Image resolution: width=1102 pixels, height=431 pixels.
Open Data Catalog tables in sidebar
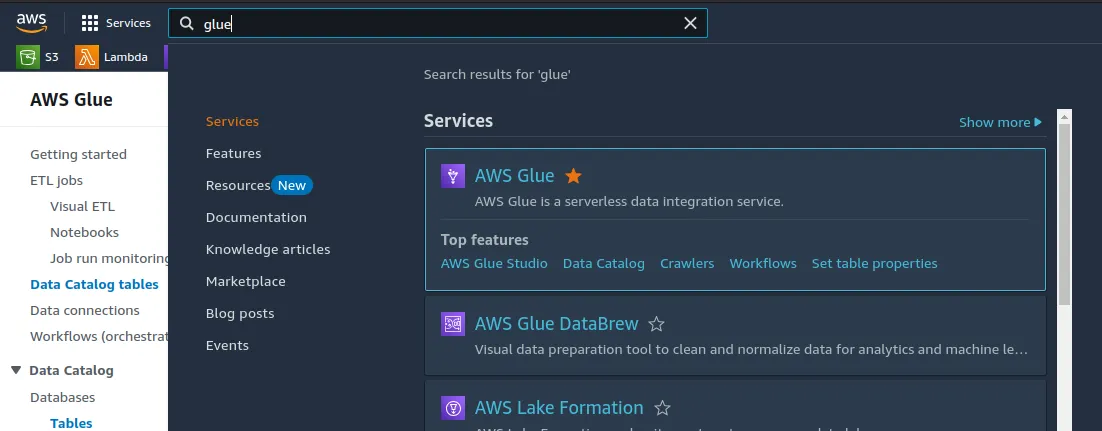[94, 284]
